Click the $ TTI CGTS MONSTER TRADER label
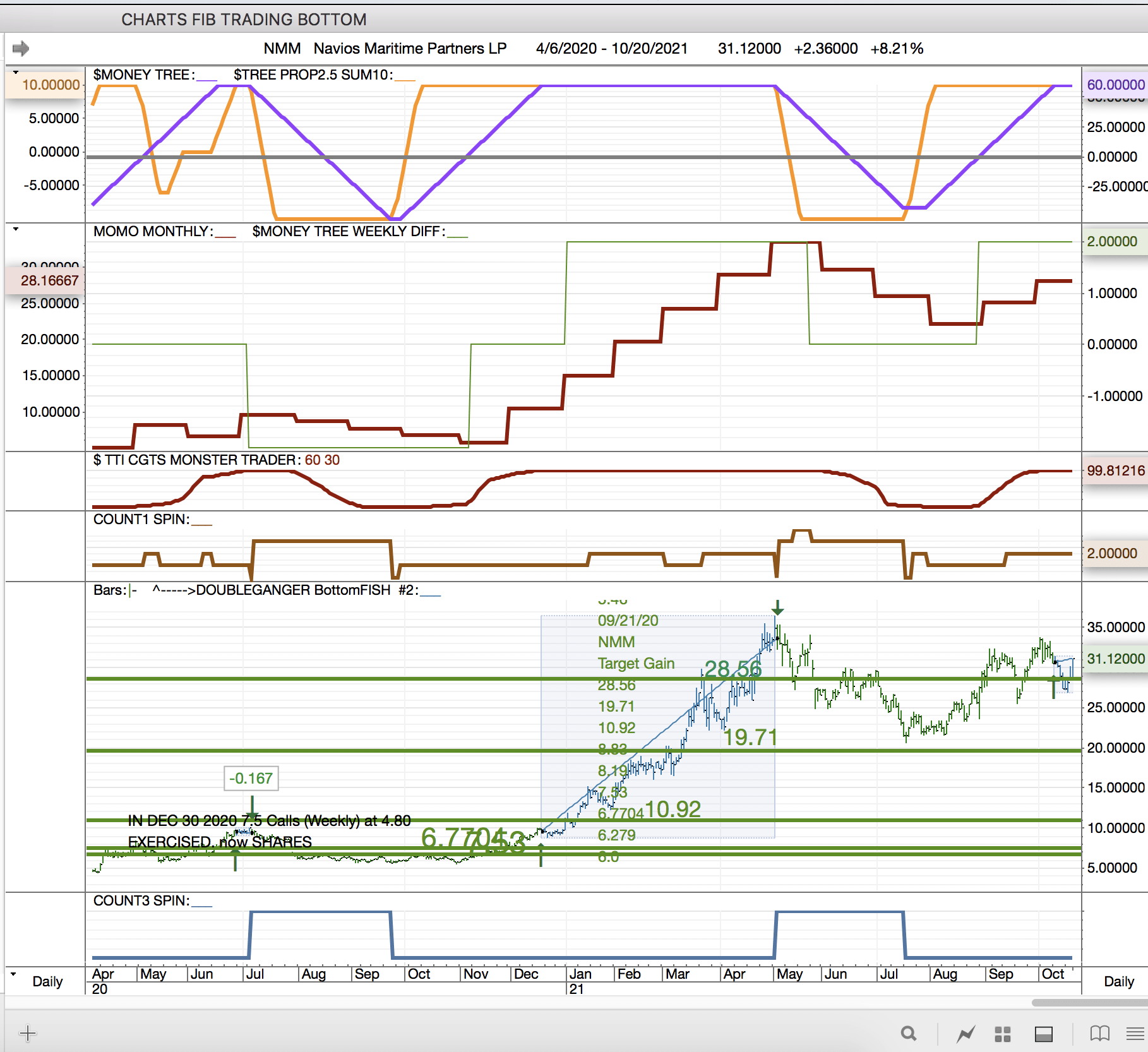 tap(196, 460)
